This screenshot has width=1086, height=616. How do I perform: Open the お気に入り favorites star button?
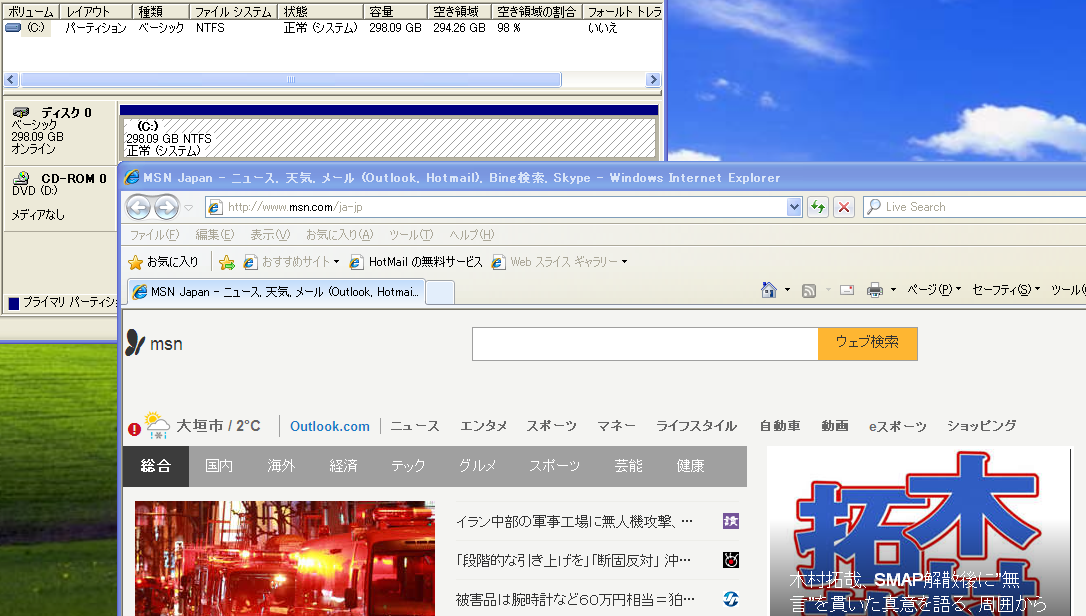point(163,262)
